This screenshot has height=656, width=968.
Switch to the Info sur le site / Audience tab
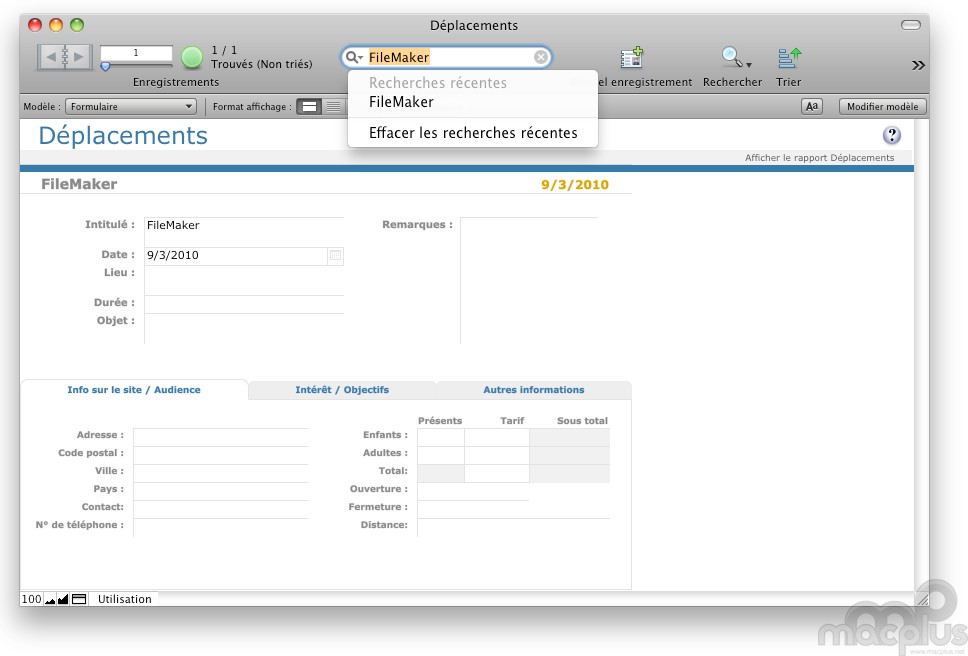pyautogui.click(x=134, y=390)
